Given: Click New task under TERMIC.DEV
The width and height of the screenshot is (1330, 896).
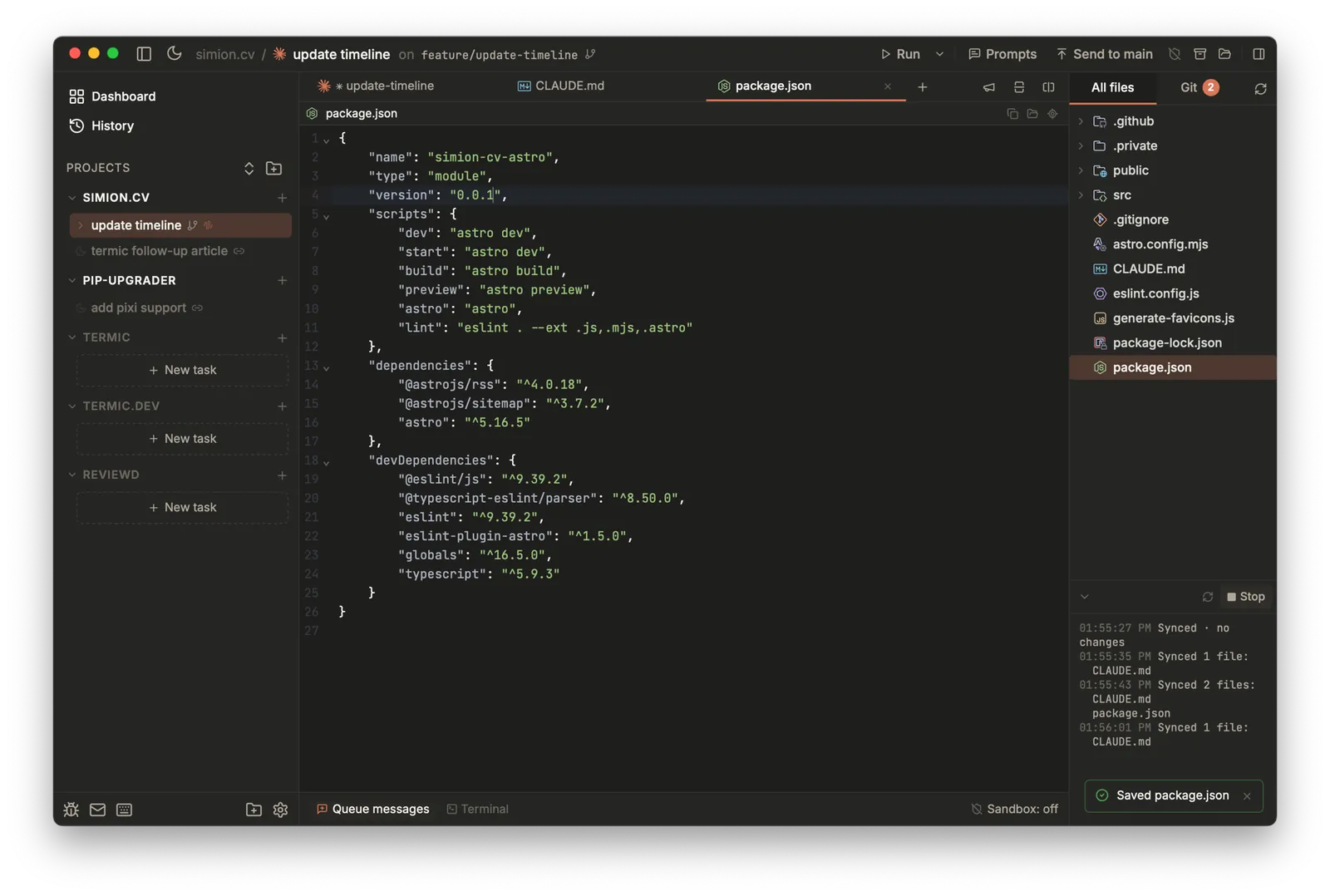Looking at the screenshot, I should tap(182, 439).
